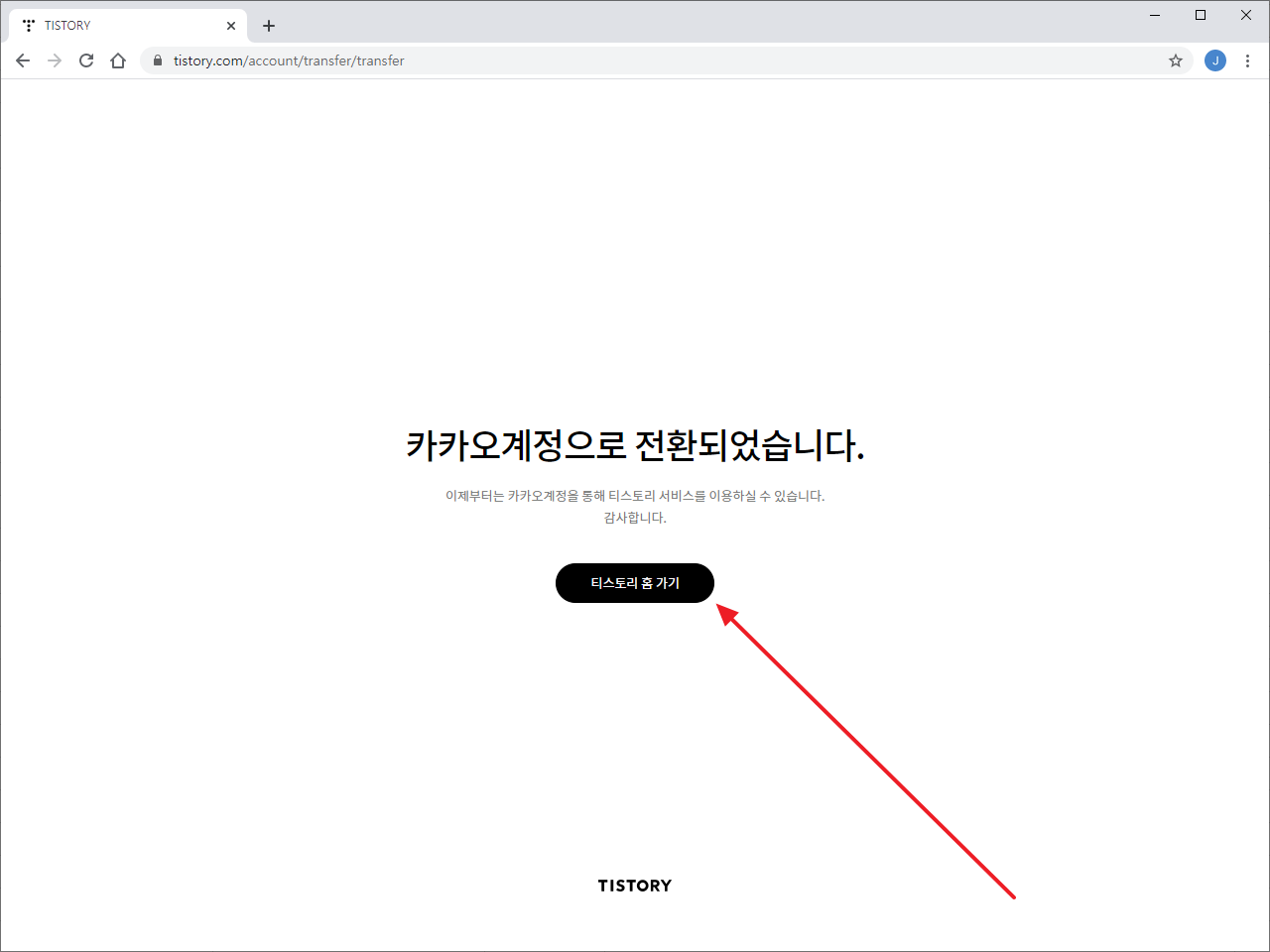The height and width of the screenshot is (952, 1270).
Task: Go back using browser back arrow
Action: coord(23,60)
